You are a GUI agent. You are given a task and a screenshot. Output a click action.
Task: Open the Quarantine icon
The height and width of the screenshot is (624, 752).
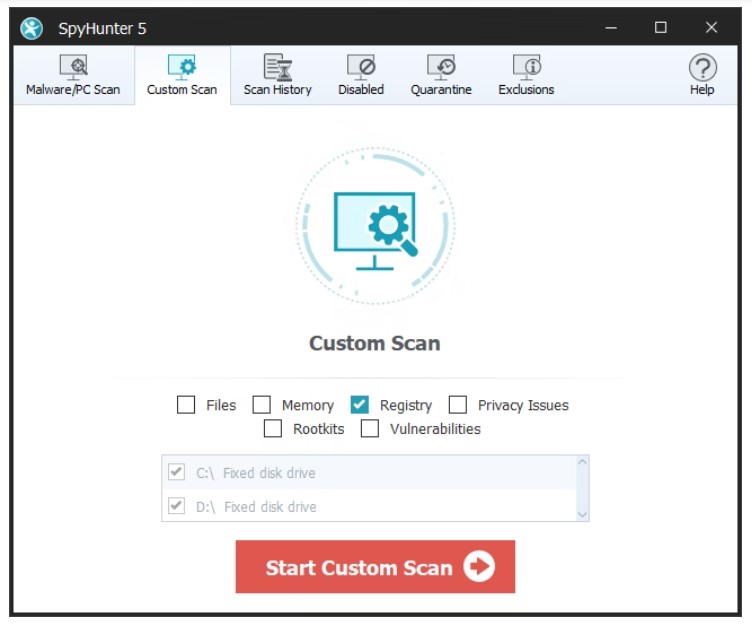tap(441, 67)
